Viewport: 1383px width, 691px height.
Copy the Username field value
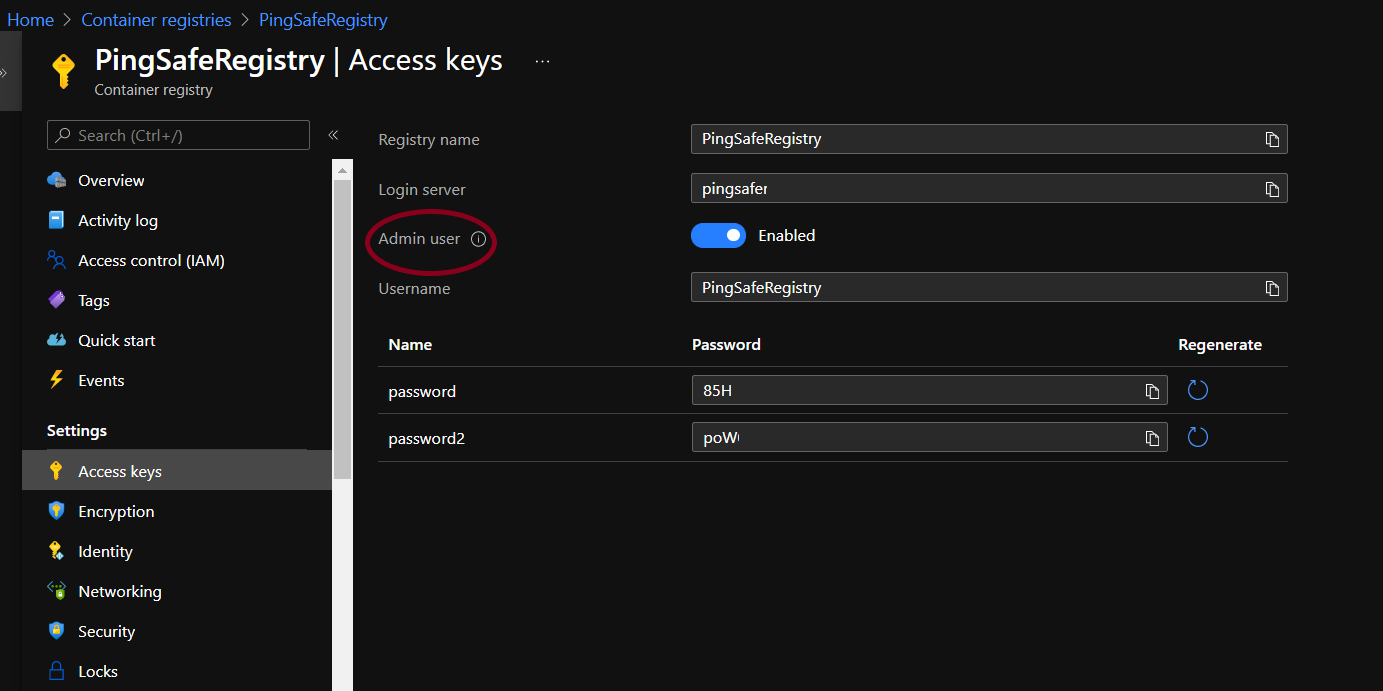click(x=1272, y=288)
